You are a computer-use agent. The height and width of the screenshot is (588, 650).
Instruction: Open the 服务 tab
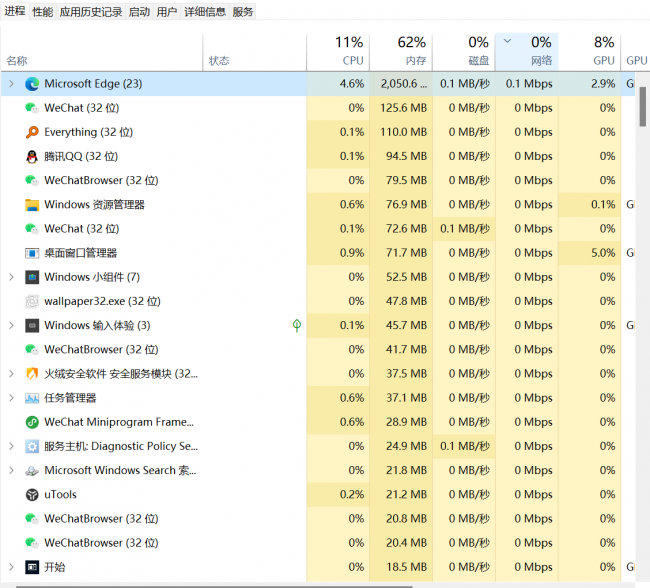(x=243, y=12)
